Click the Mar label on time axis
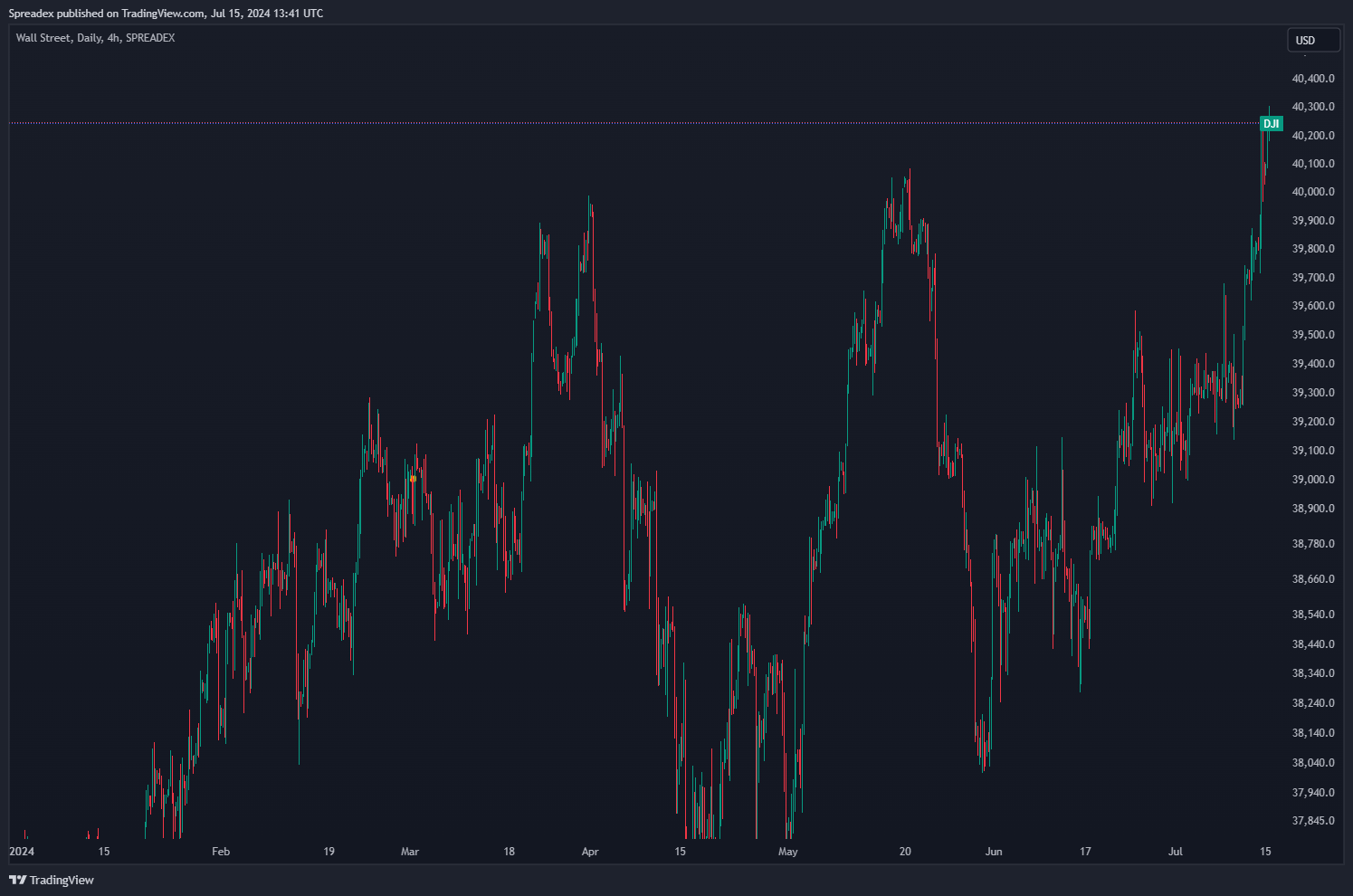Screen dimensions: 1353x896 click(x=410, y=852)
